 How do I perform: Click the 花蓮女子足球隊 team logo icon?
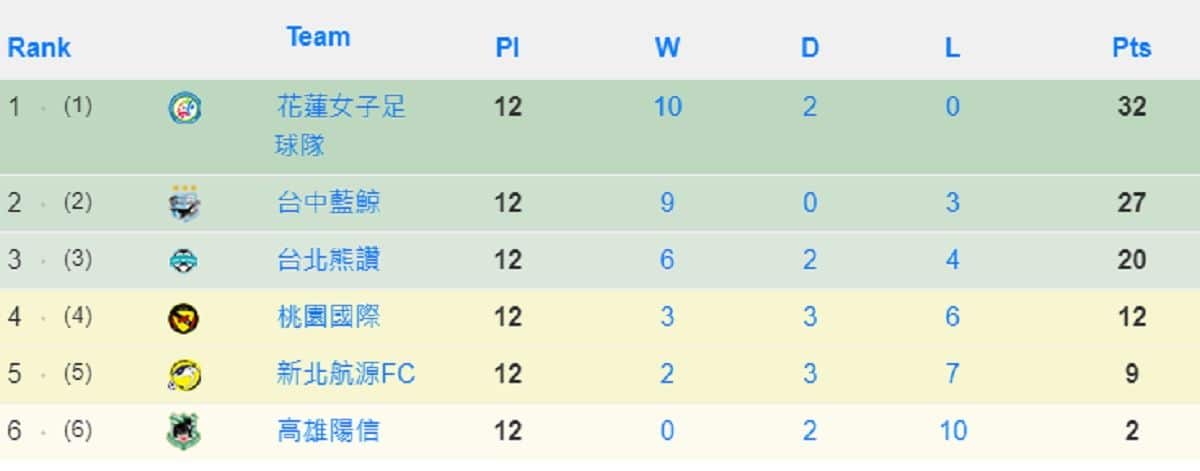point(185,107)
